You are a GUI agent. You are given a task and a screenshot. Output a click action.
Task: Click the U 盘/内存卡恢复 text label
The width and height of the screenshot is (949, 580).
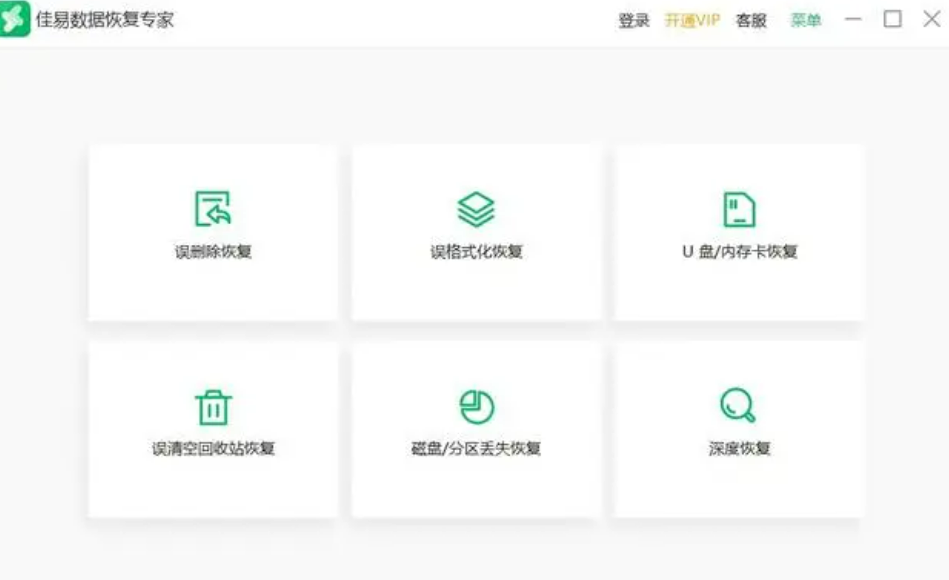(740, 251)
